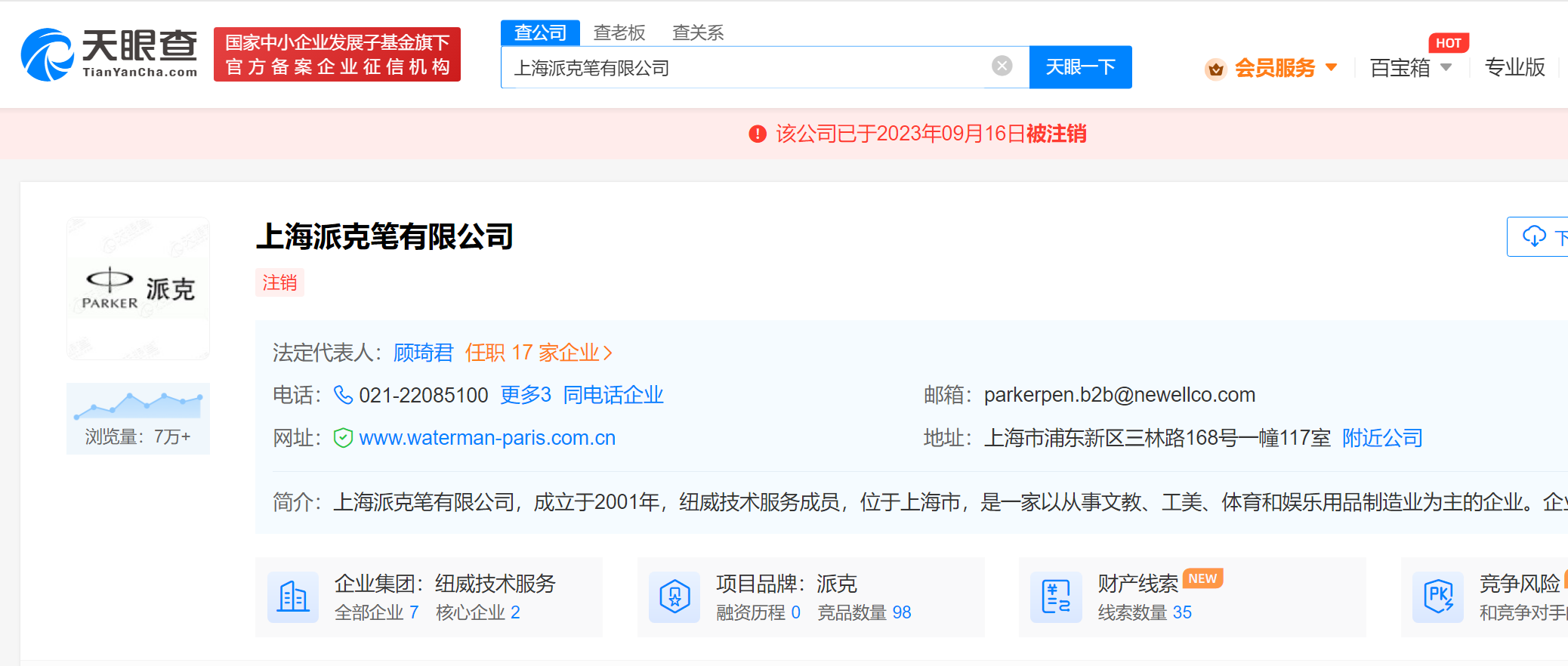Switch to the 查关系 tab
Image resolution: width=1568 pixels, height=666 pixels.
(x=697, y=32)
